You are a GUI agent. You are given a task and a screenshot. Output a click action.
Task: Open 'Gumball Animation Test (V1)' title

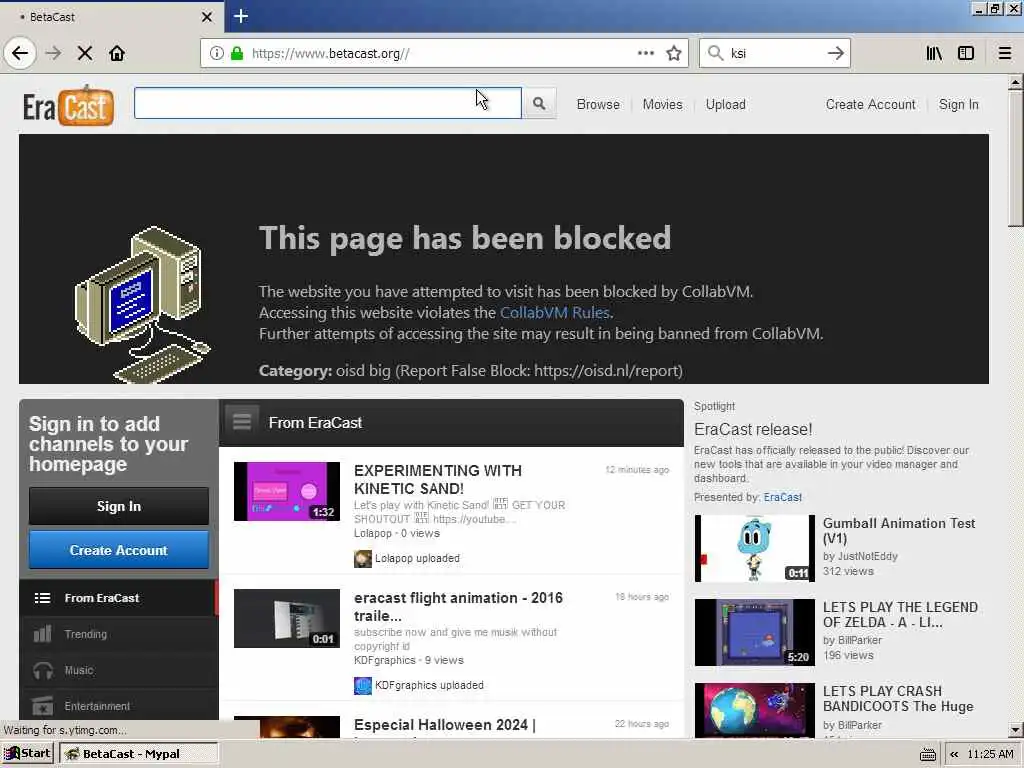pos(899,530)
